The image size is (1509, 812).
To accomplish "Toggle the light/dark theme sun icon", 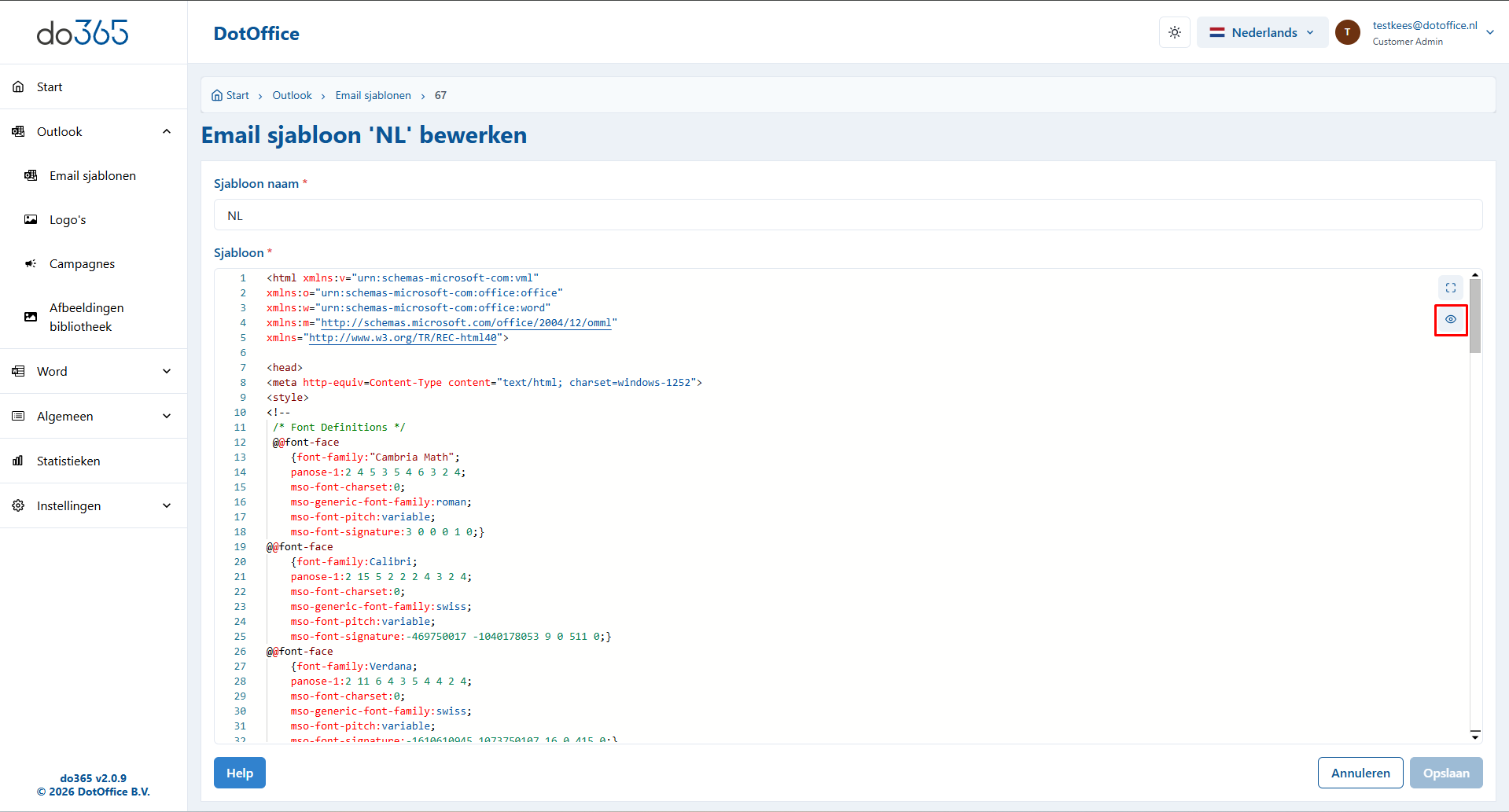I will click(1174, 32).
